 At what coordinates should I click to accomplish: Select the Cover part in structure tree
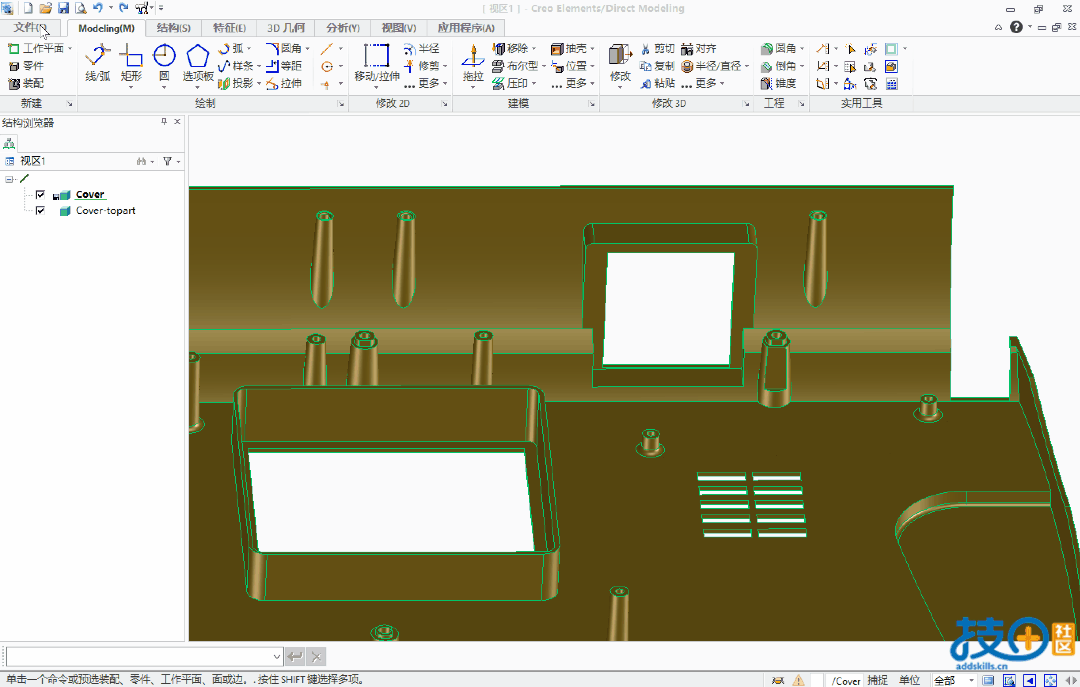click(x=90, y=194)
